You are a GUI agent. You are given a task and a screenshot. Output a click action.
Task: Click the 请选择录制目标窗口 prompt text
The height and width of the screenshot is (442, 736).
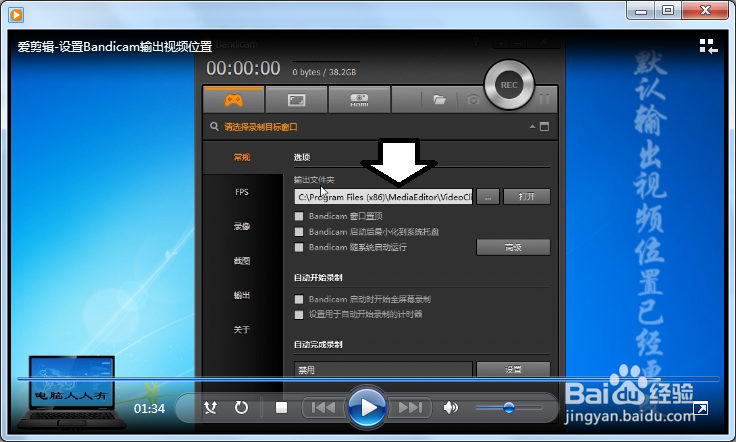click(x=261, y=127)
